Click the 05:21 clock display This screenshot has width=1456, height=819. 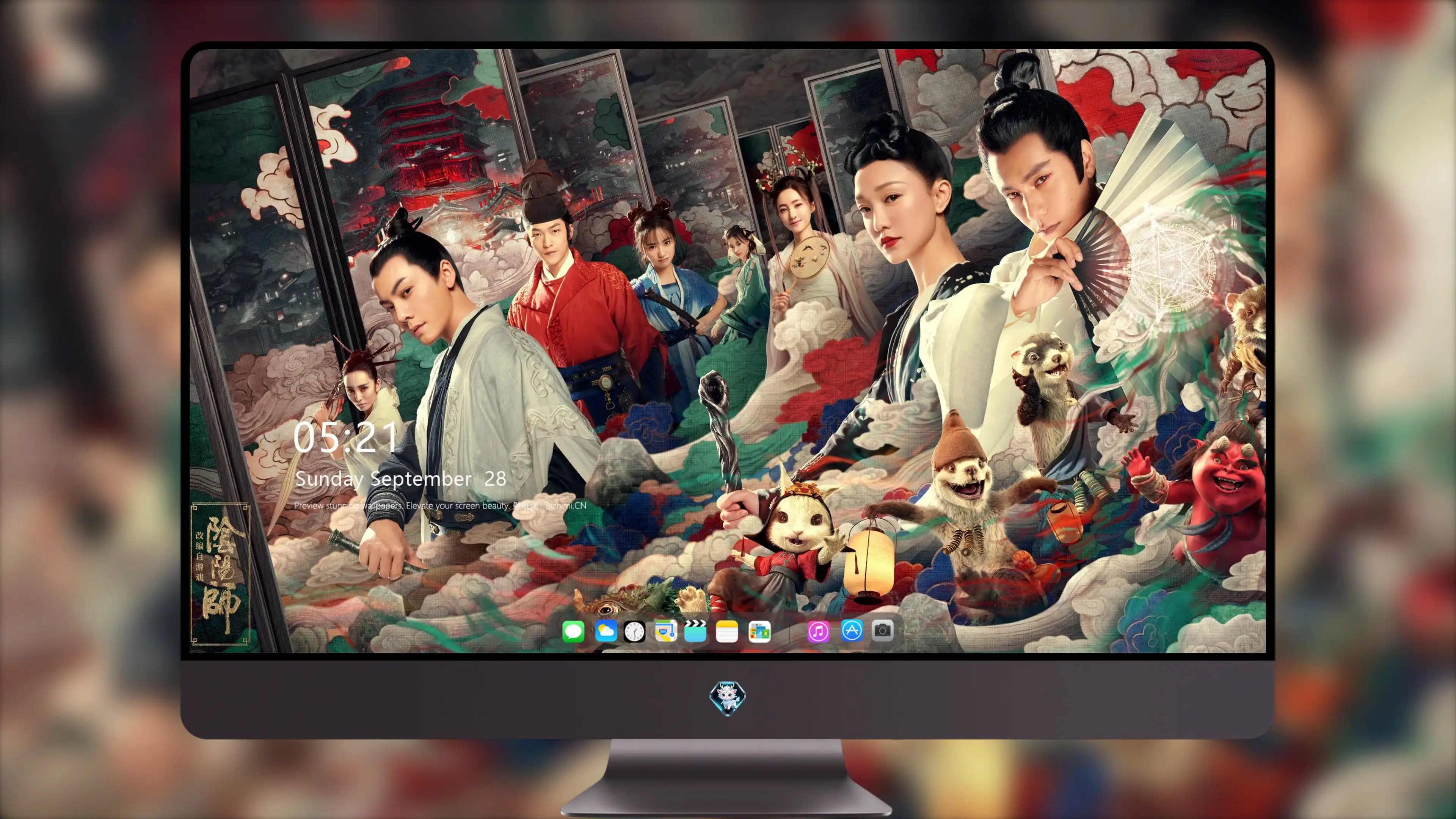[345, 438]
